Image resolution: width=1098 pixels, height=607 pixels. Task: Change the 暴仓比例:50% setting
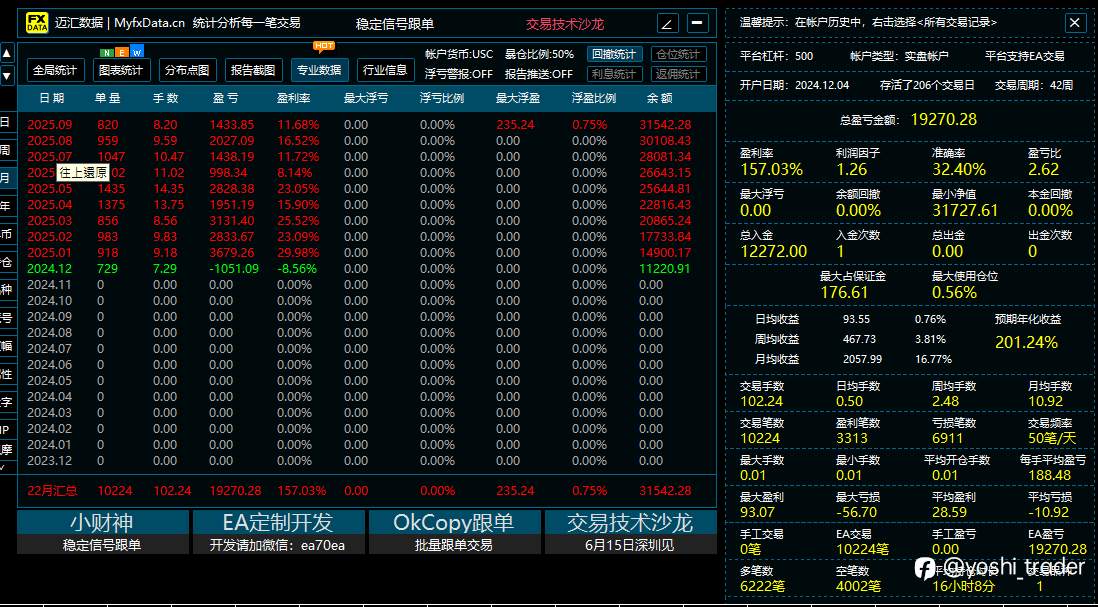pos(539,54)
